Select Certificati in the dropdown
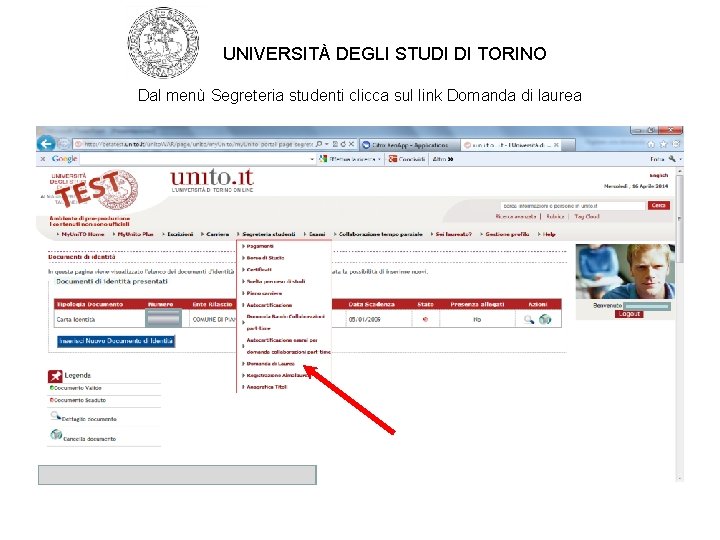 [259, 270]
